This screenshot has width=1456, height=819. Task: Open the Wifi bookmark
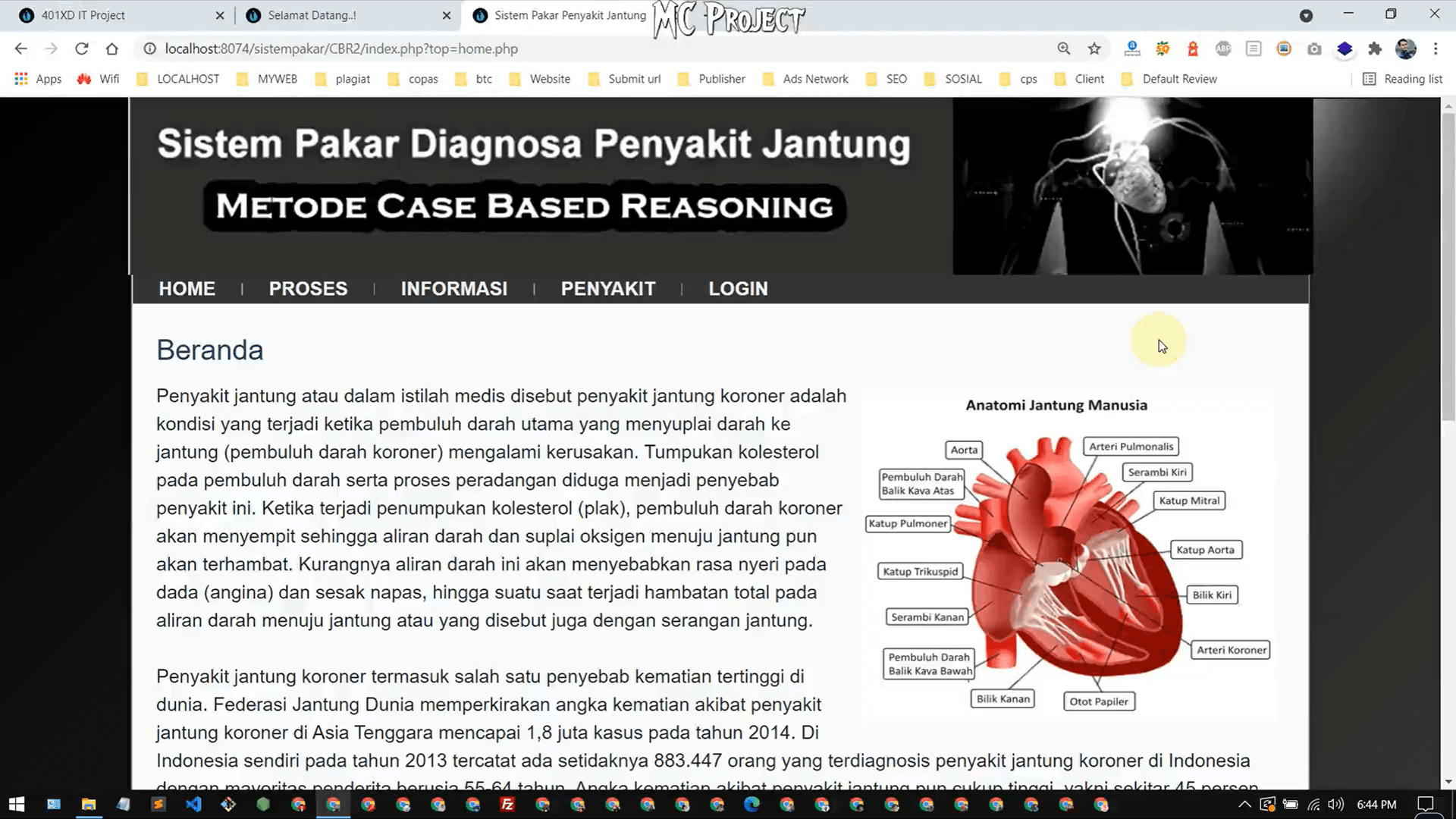(x=99, y=79)
